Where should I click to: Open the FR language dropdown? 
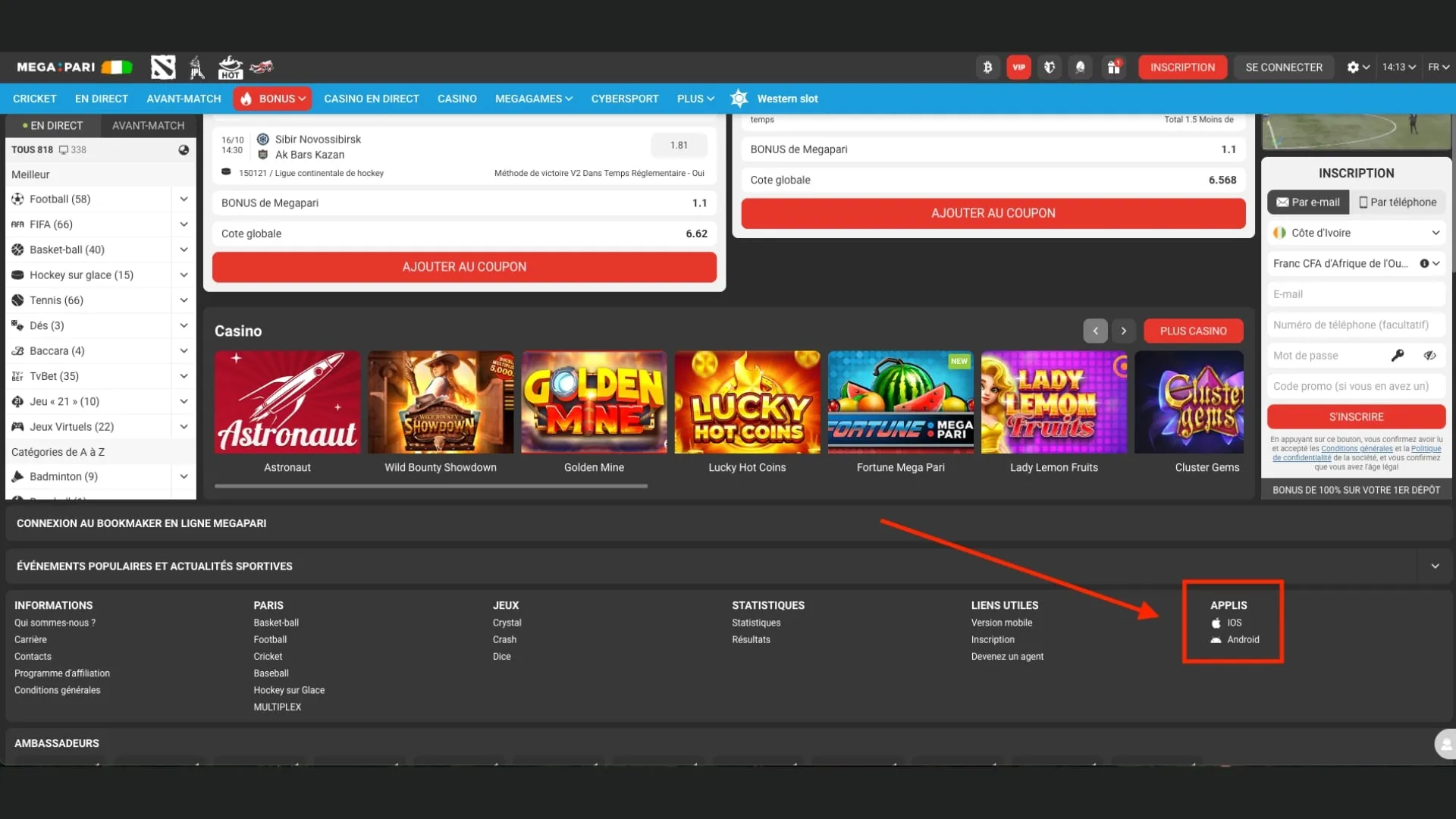(1437, 67)
